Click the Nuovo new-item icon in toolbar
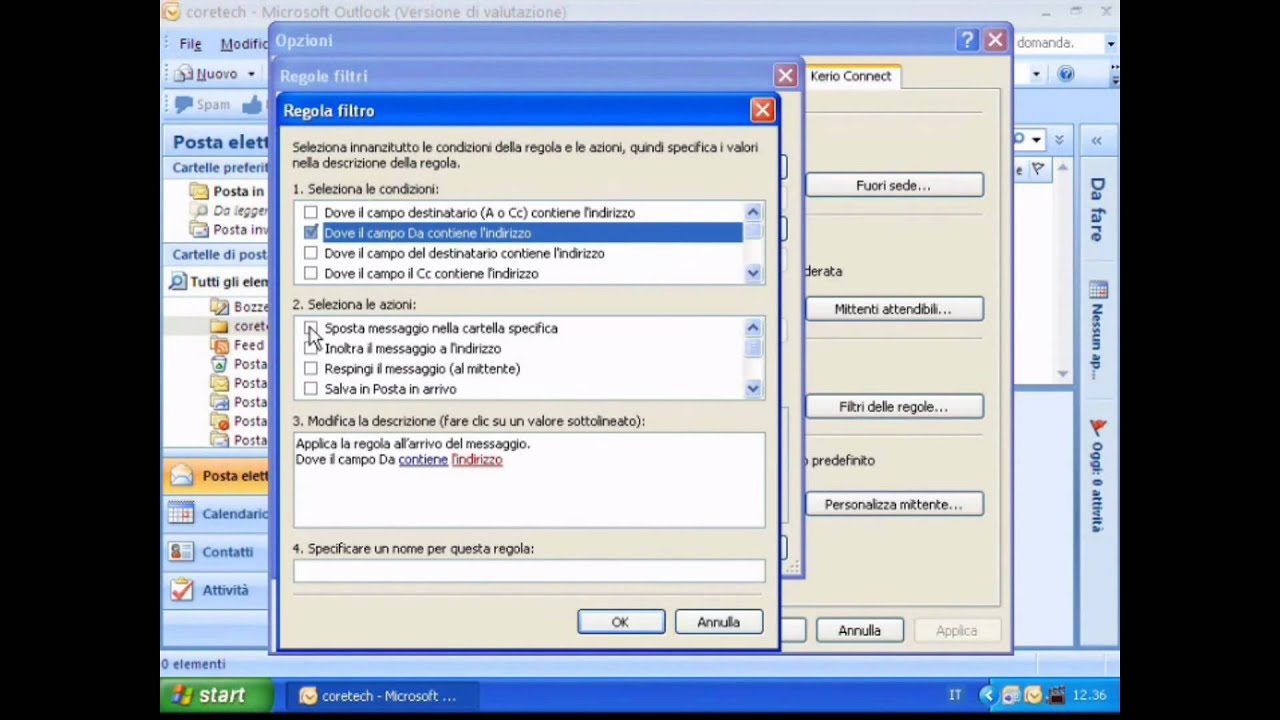The height and width of the screenshot is (720, 1280). [184, 74]
